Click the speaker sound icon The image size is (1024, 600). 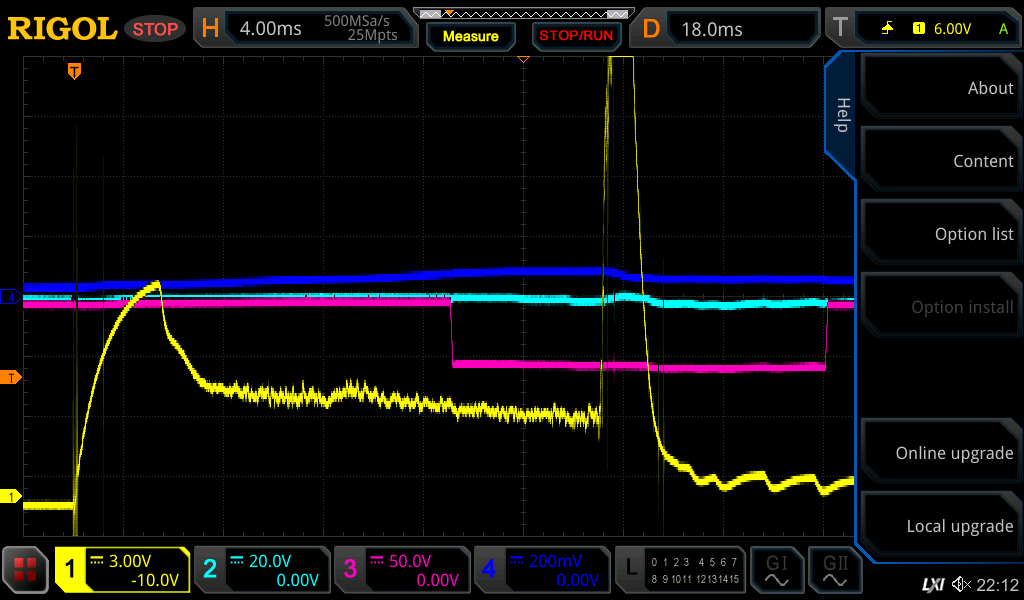(x=961, y=584)
